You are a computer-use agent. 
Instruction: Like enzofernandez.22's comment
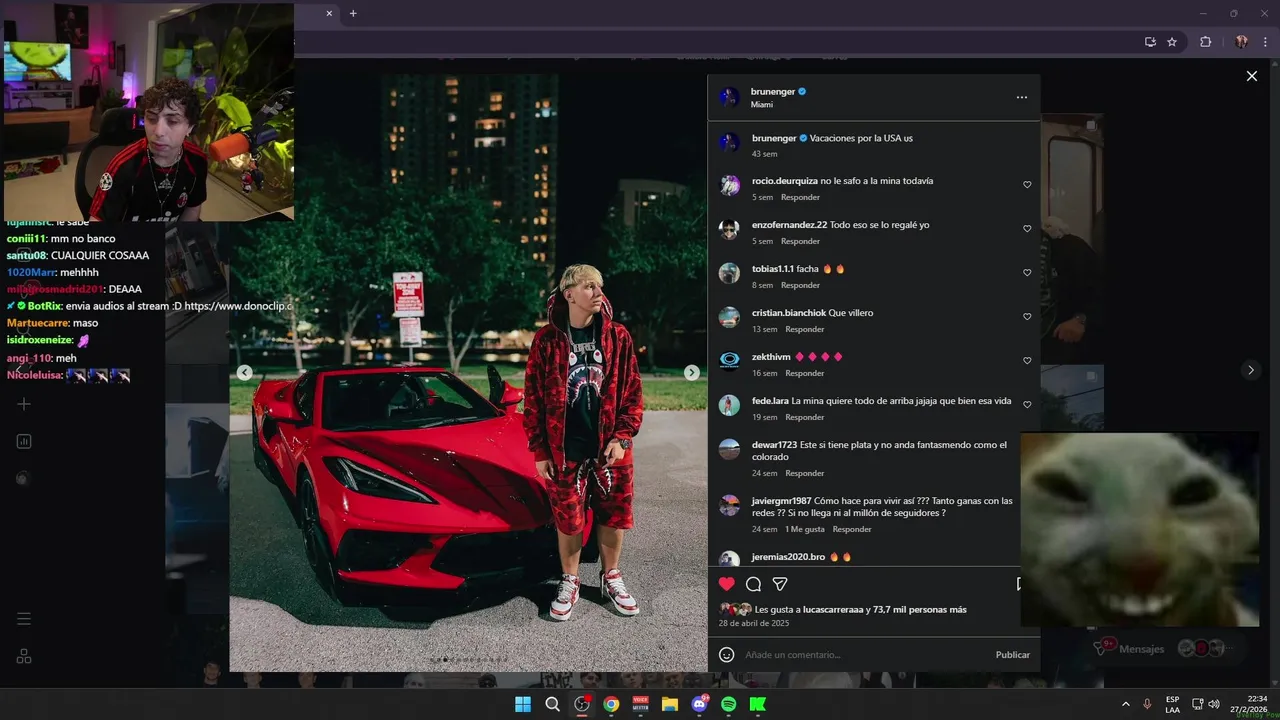1027,229
